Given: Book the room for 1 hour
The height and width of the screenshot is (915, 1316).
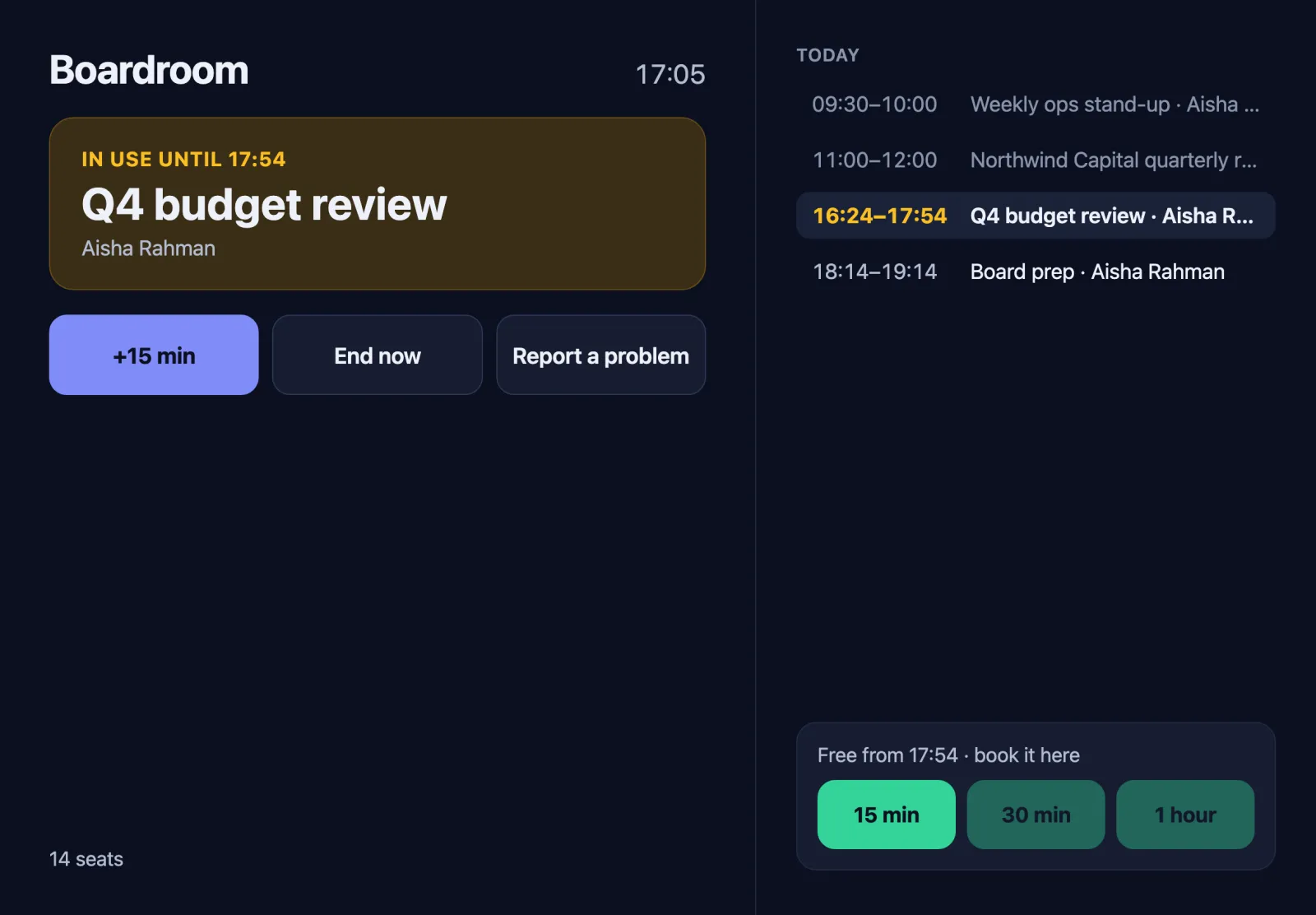Looking at the screenshot, I should click(x=1185, y=815).
